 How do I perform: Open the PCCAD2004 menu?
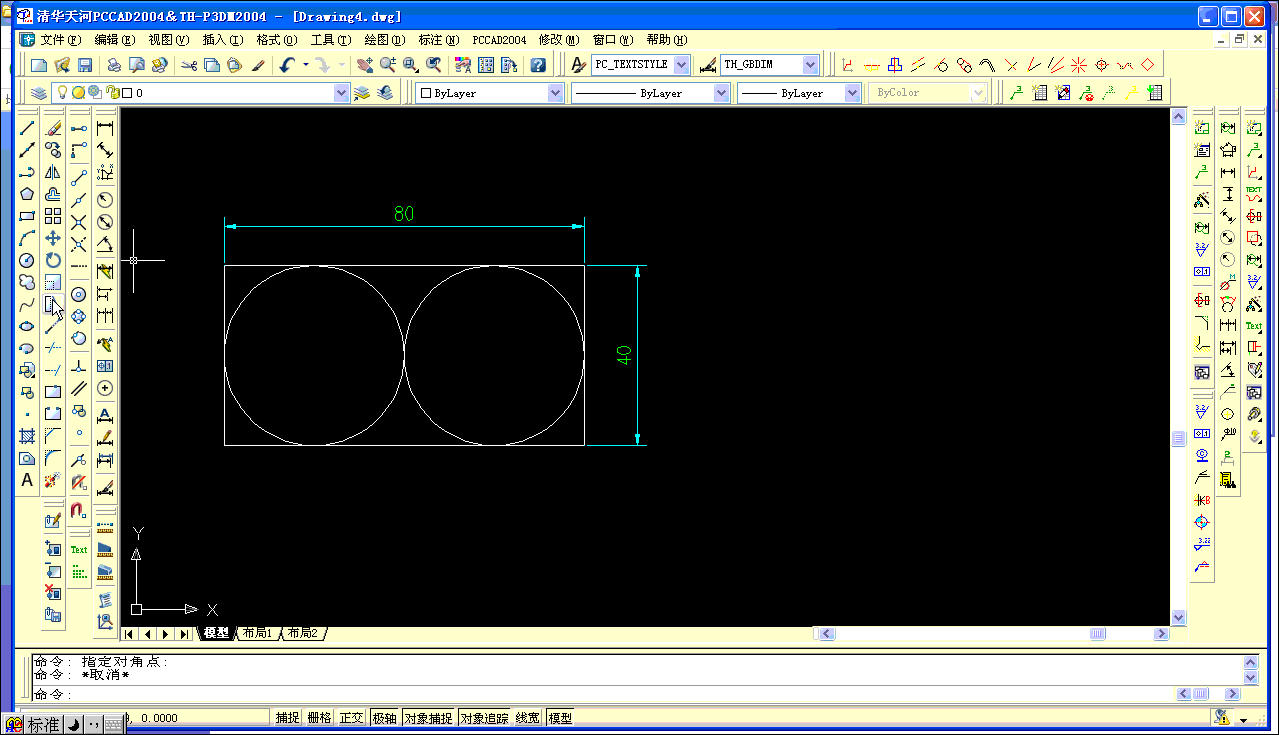[x=499, y=40]
